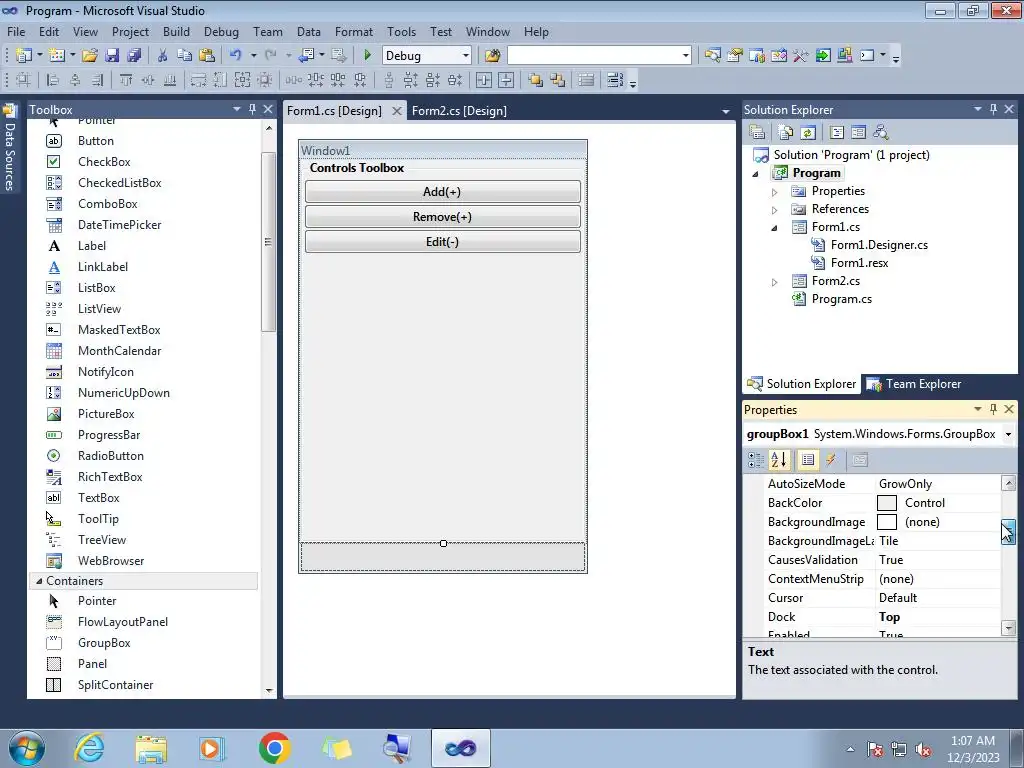1024x768 pixels.
Task: Click View Code icon in Solution Explorer
Action: click(x=837, y=133)
